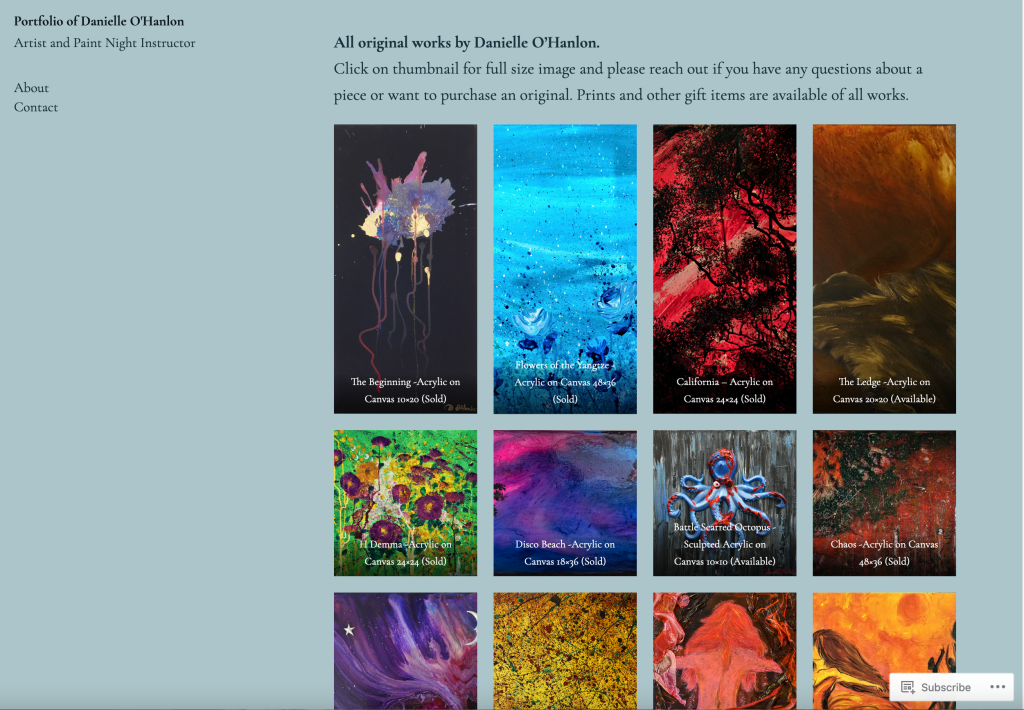Viewport: 1024px width, 710px height.
Task: Open the three-dots more options menu
Action: coord(997,686)
